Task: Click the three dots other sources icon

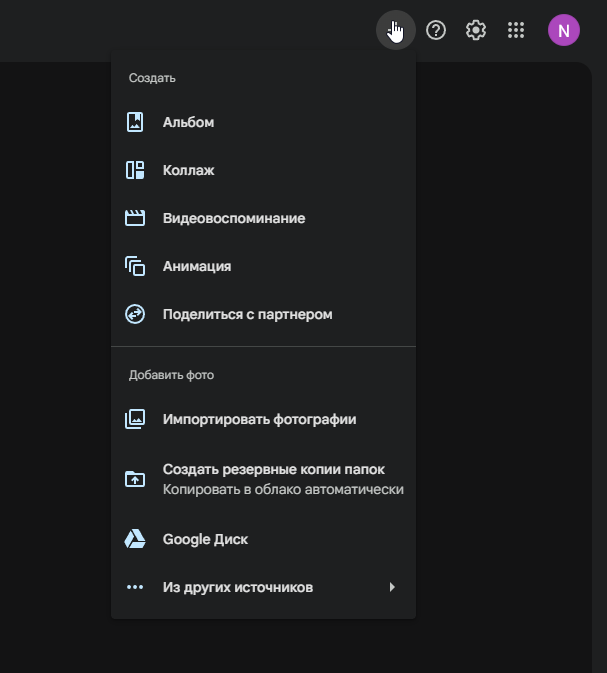Action: pyautogui.click(x=135, y=587)
